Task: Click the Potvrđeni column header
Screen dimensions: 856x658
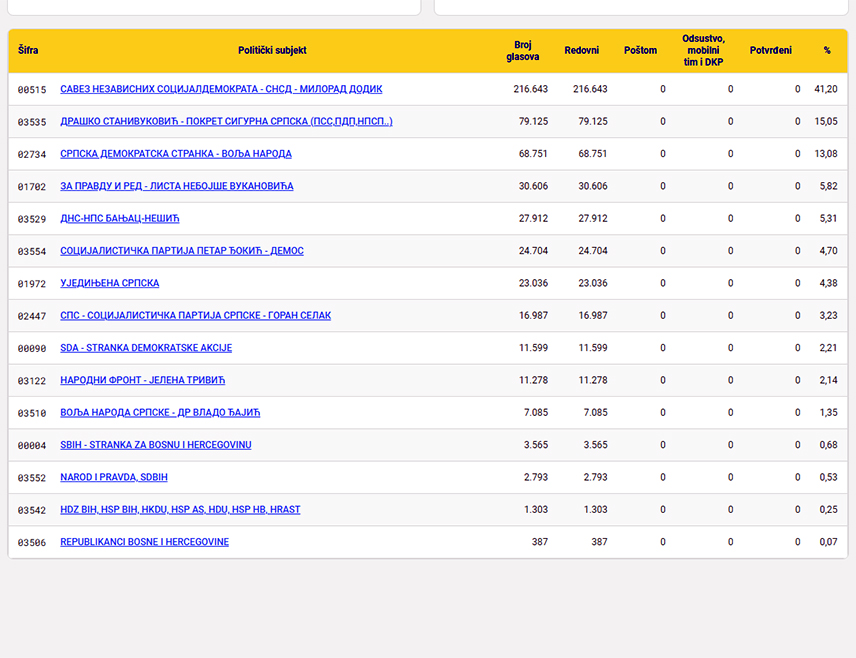Action: click(770, 50)
